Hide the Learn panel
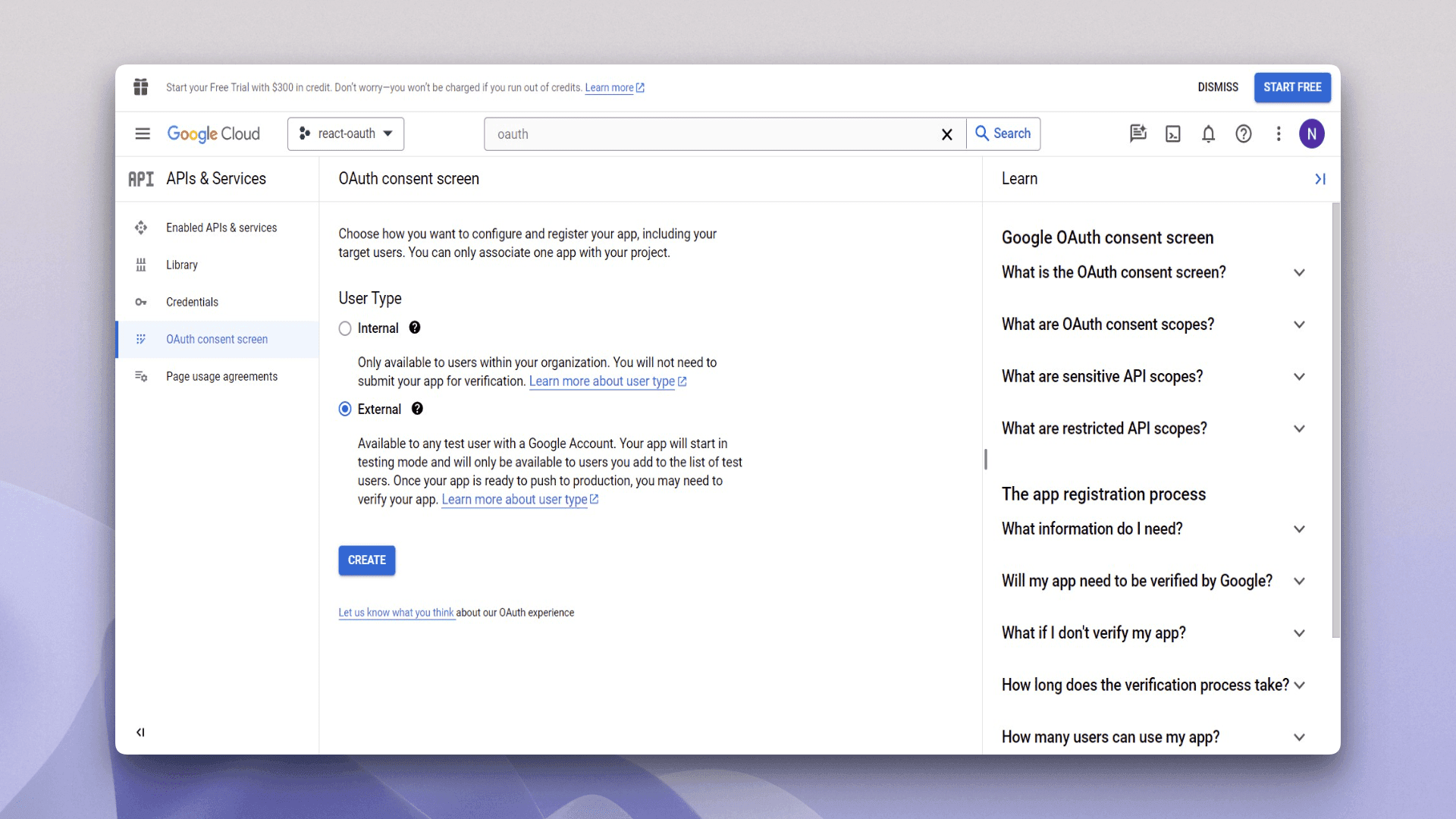 point(1320,179)
